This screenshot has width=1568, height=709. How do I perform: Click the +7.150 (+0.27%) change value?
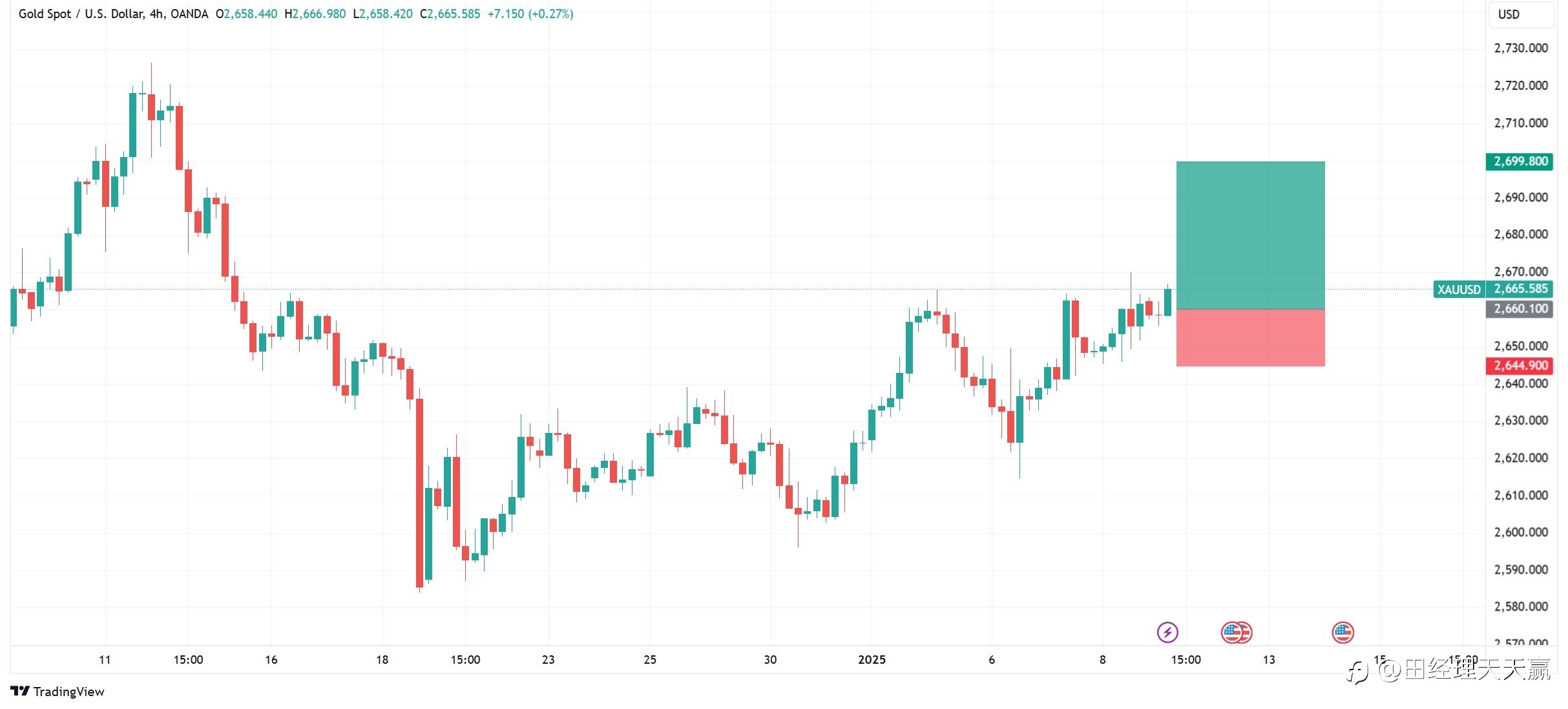[x=530, y=14]
